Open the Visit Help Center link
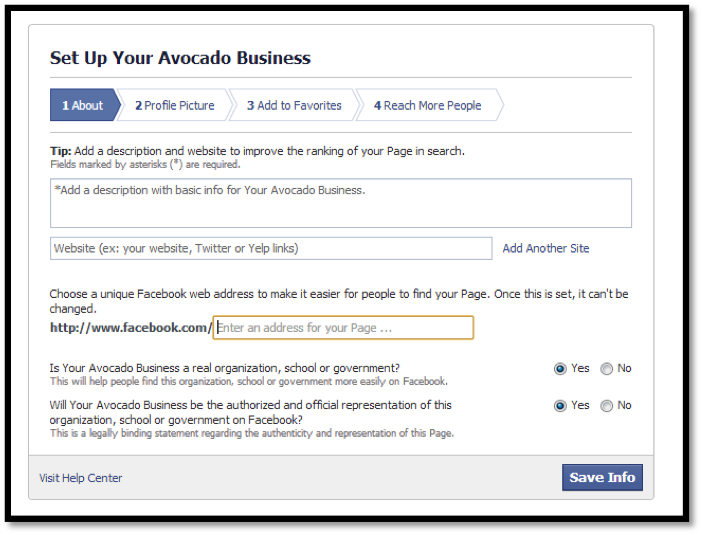702x535 pixels. point(81,478)
